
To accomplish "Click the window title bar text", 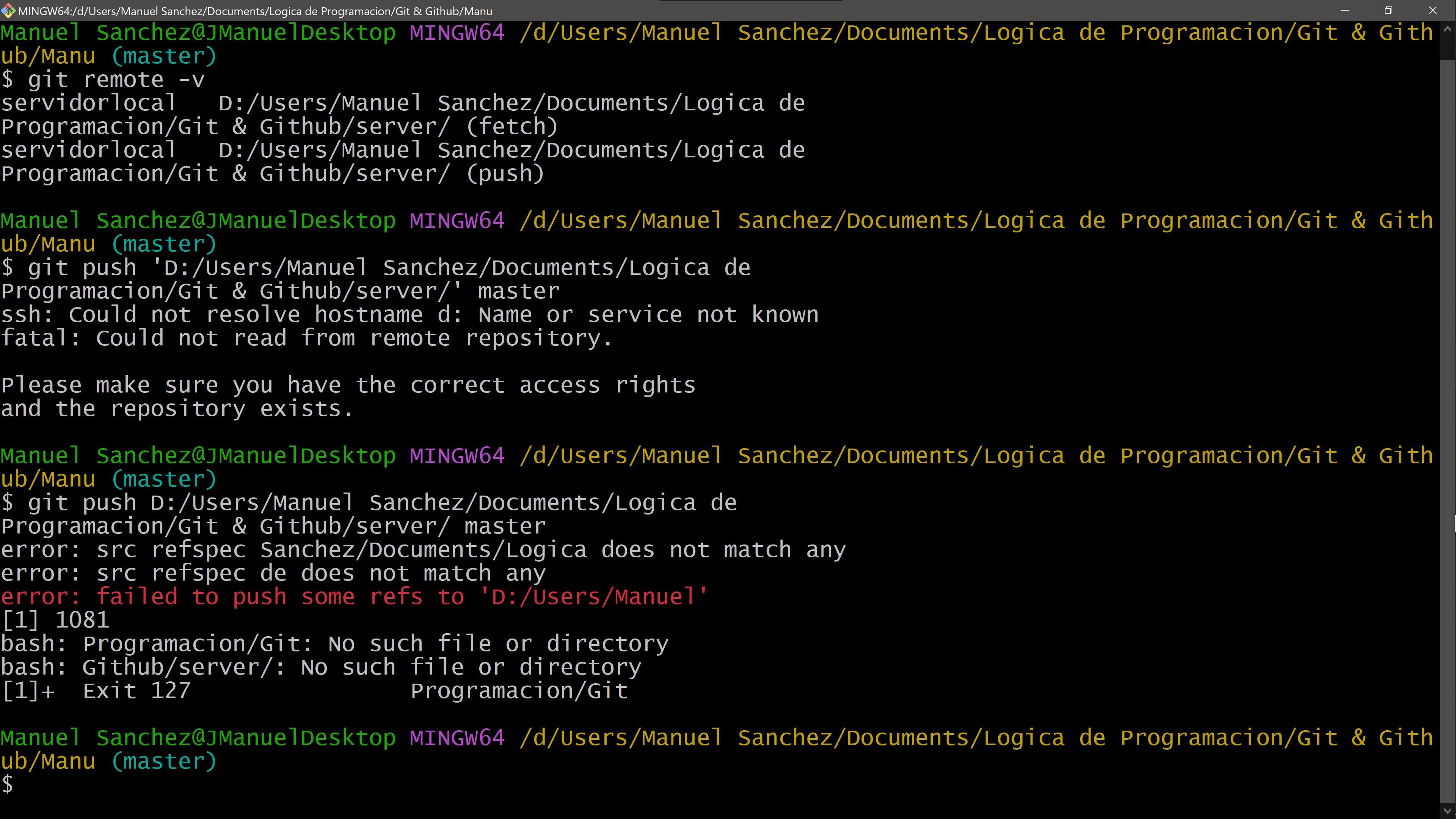I will [255, 11].
